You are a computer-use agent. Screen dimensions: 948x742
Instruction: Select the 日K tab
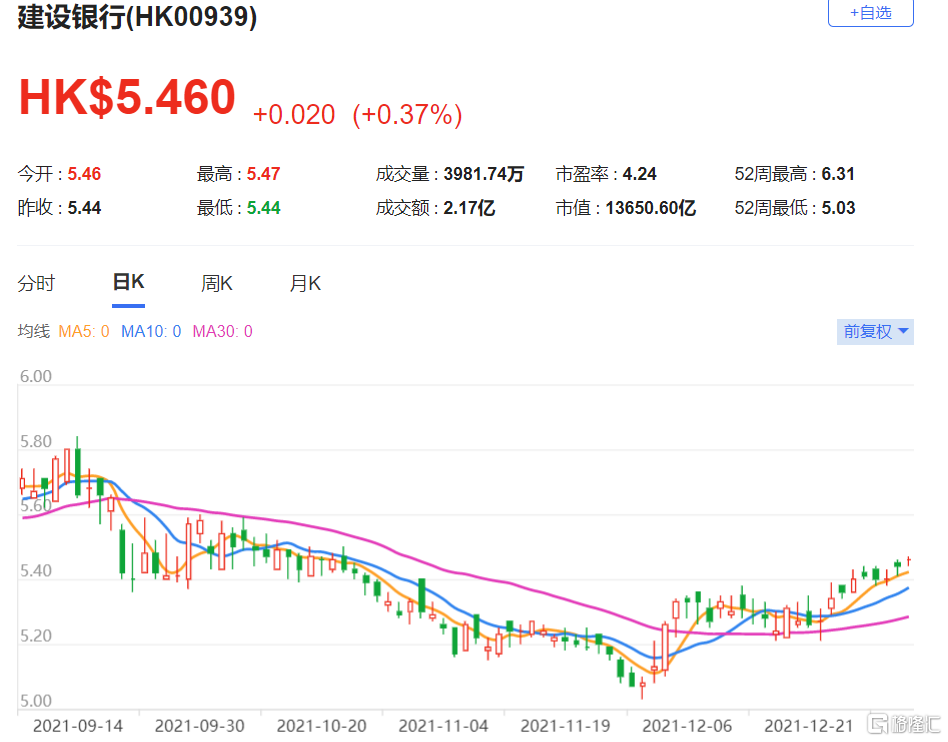pyautogui.click(x=128, y=282)
